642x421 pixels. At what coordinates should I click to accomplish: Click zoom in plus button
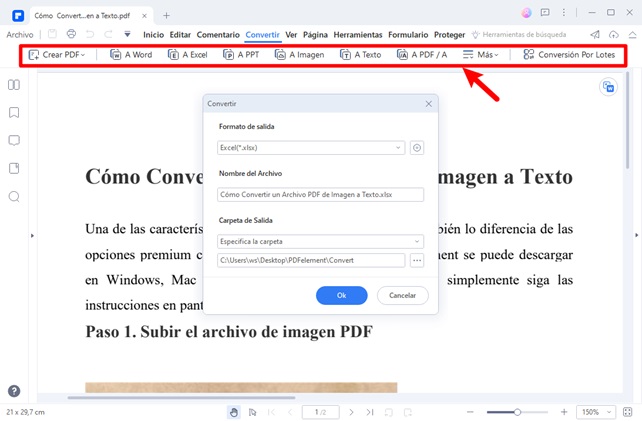tap(564, 412)
